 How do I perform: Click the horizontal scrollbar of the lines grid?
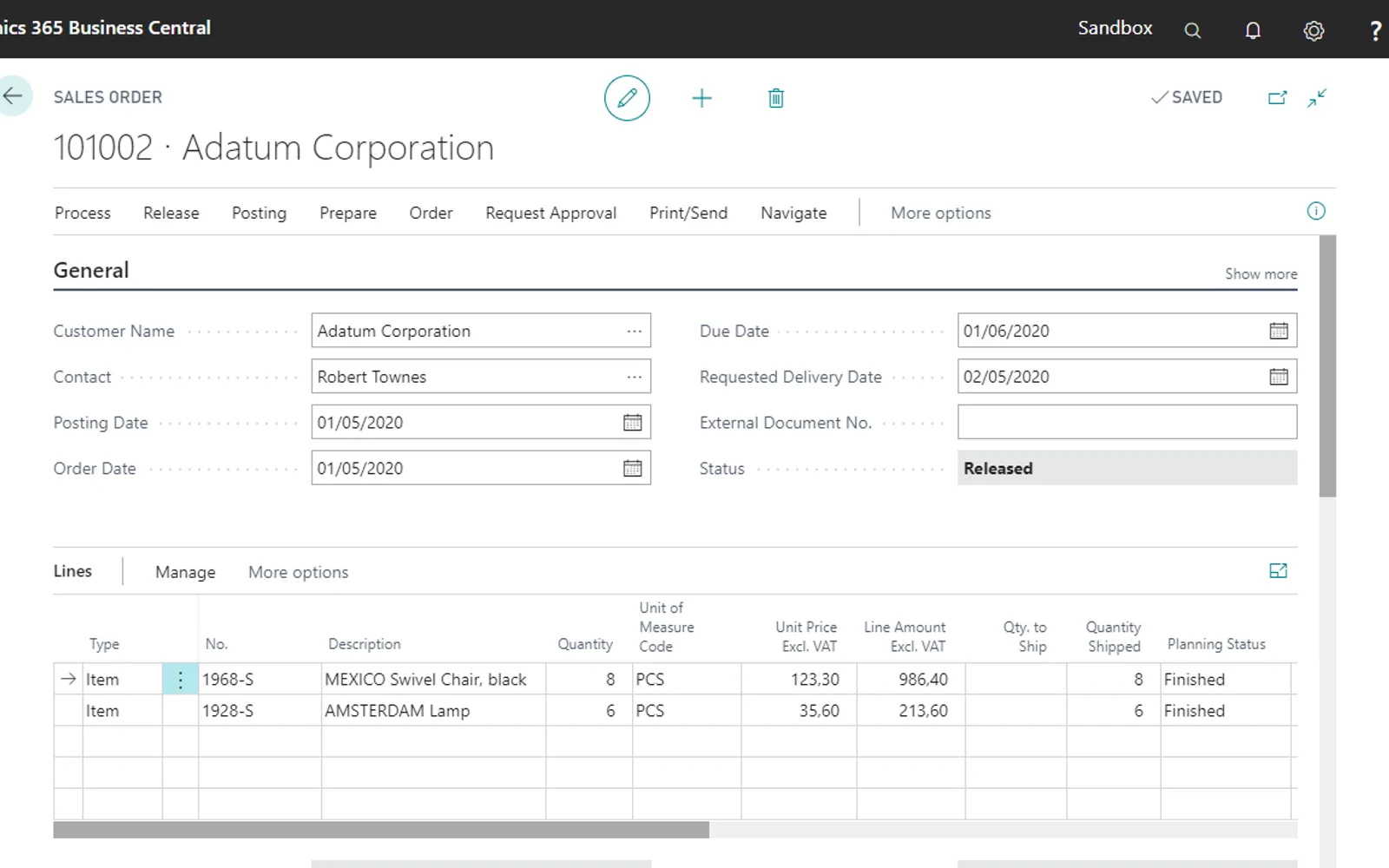pos(381,830)
